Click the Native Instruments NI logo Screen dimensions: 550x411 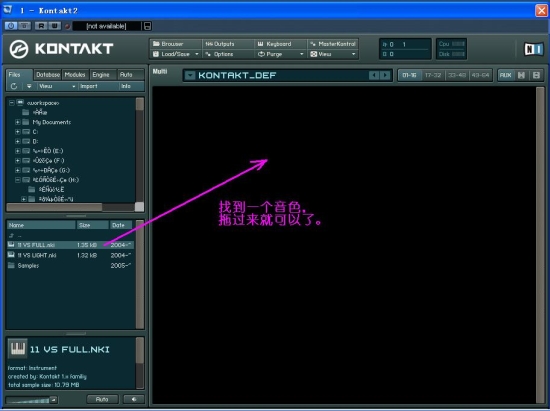coord(533,49)
